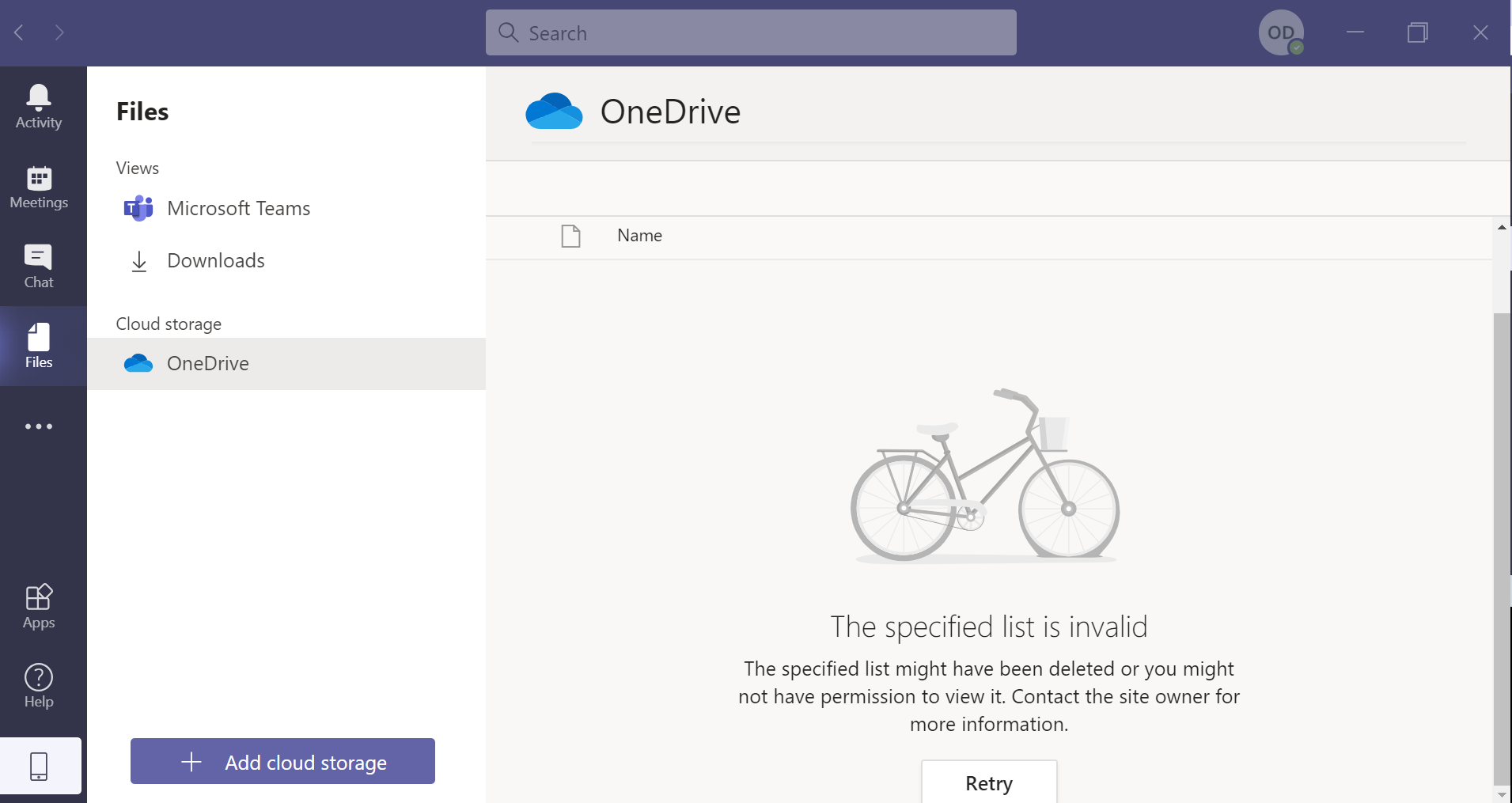Click the scrollbar up arrow
The height and width of the screenshot is (803, 1512).
click(1501, 228)
